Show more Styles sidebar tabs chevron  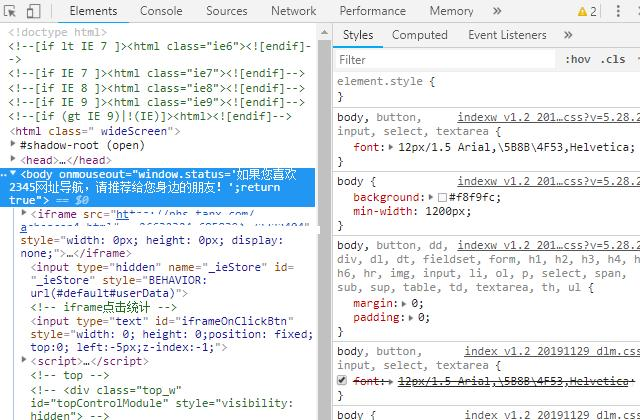point(568,35)
